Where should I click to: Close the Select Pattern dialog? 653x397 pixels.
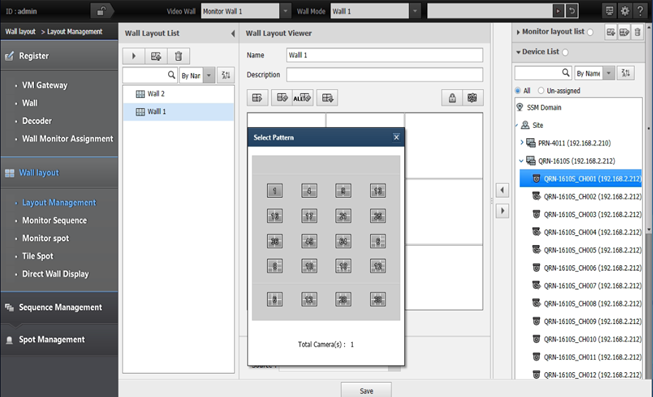[x=396, y=137]
